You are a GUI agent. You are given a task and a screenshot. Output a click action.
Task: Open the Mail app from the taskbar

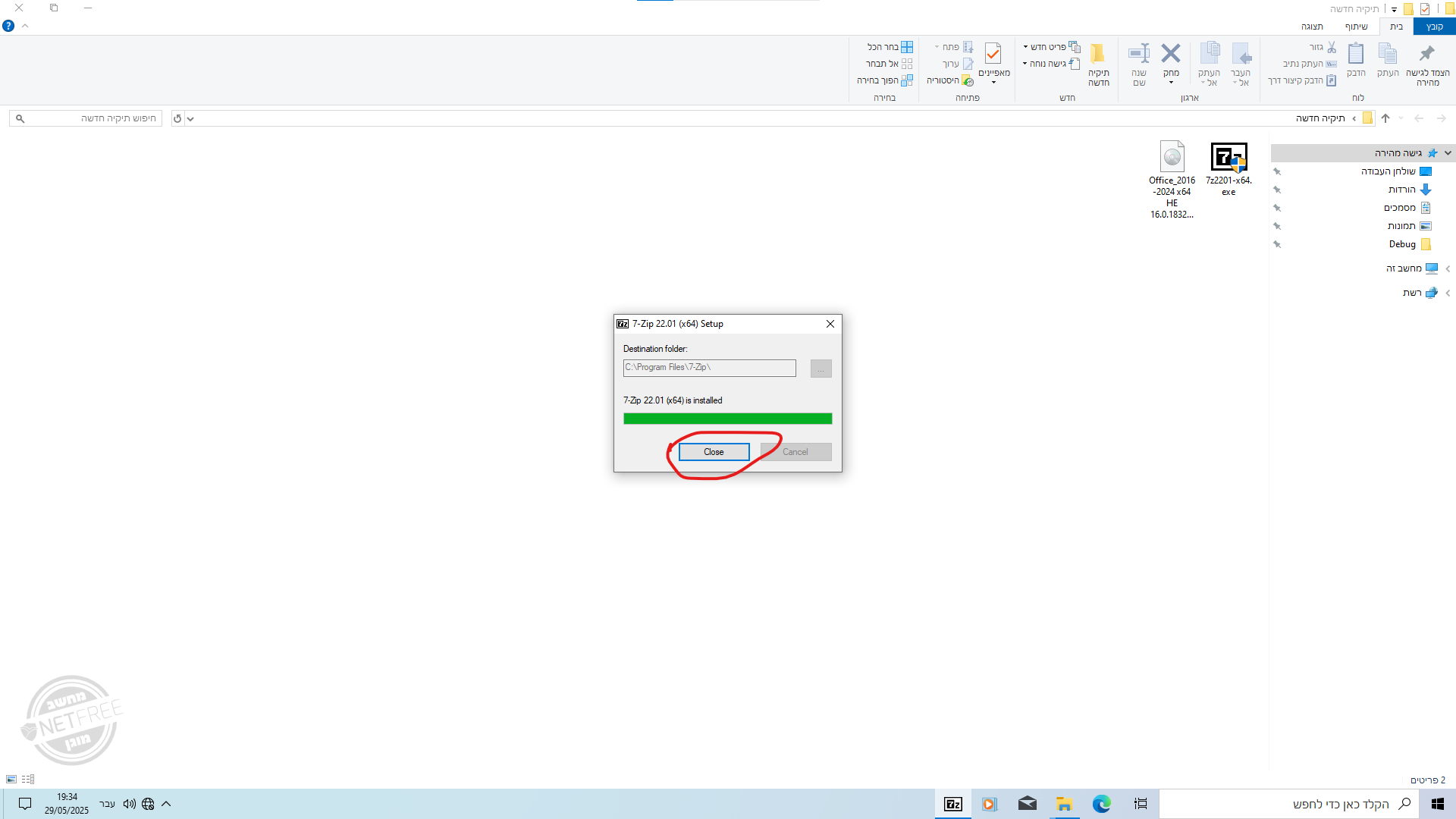point(1027,804)
